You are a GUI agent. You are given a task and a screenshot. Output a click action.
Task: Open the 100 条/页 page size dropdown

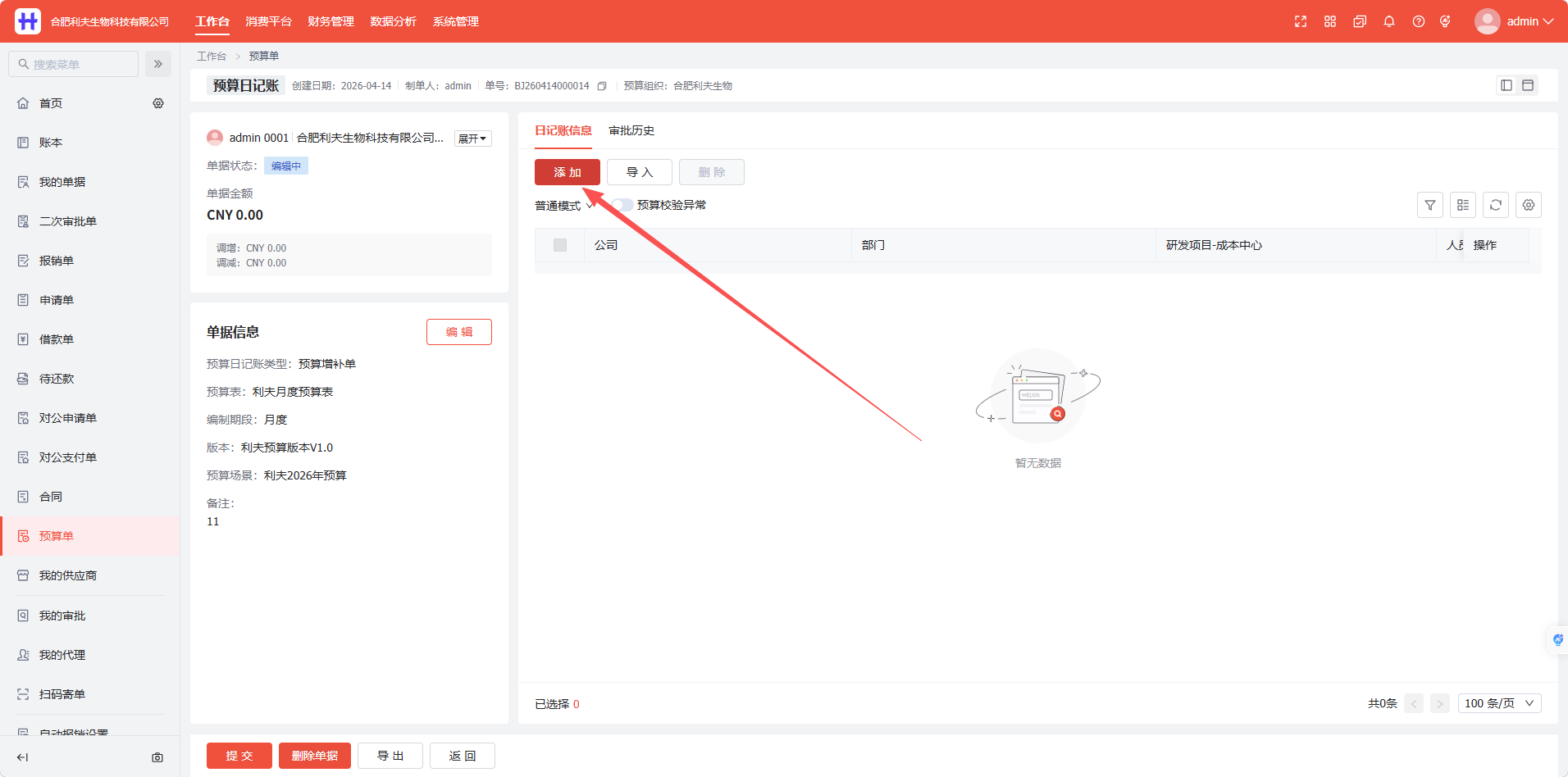[x=1500, y=703]
